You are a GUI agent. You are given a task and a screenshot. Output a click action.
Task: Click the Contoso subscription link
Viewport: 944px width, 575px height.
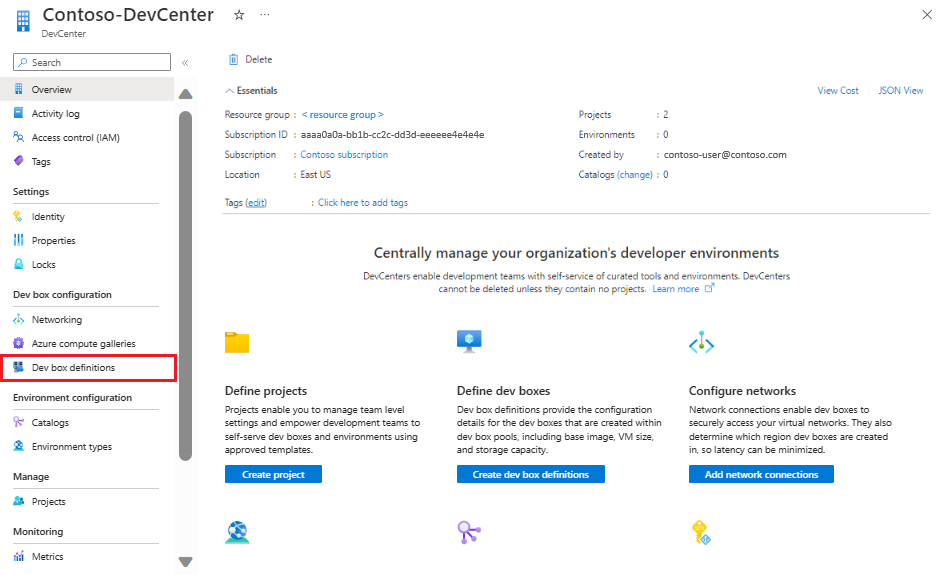[344, 155]
